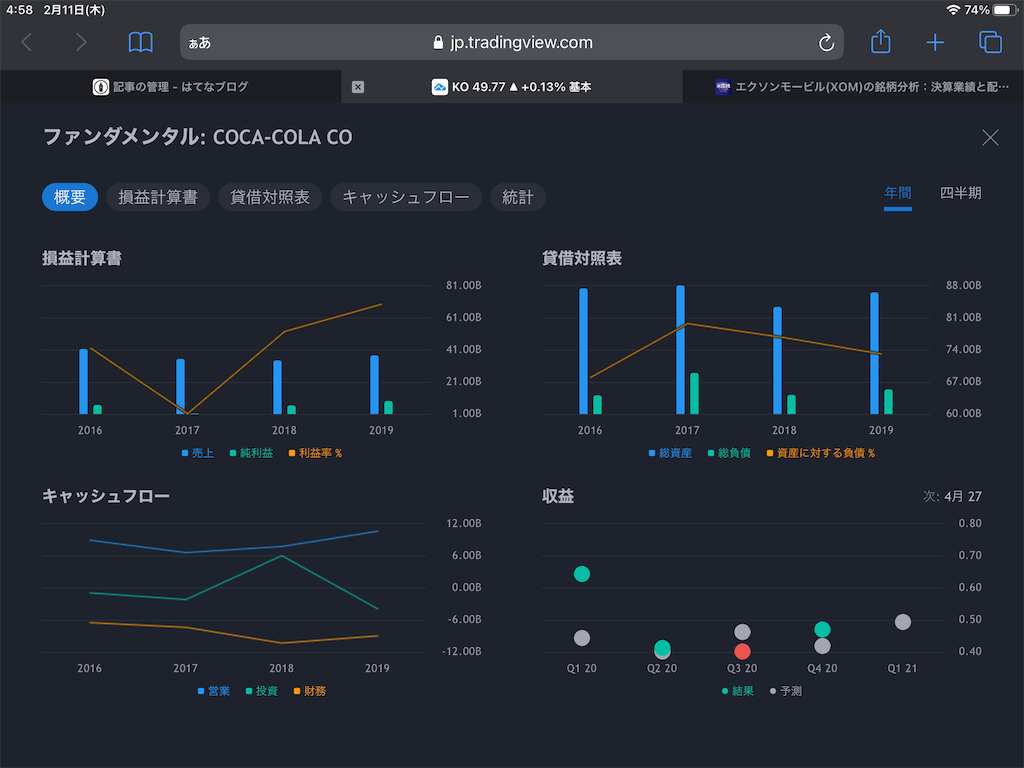Image resolution: width=1024 pixels, height=768 pixels.
Task: Tap the green Q1 20 actual result dot
Action: coord(582,574)
